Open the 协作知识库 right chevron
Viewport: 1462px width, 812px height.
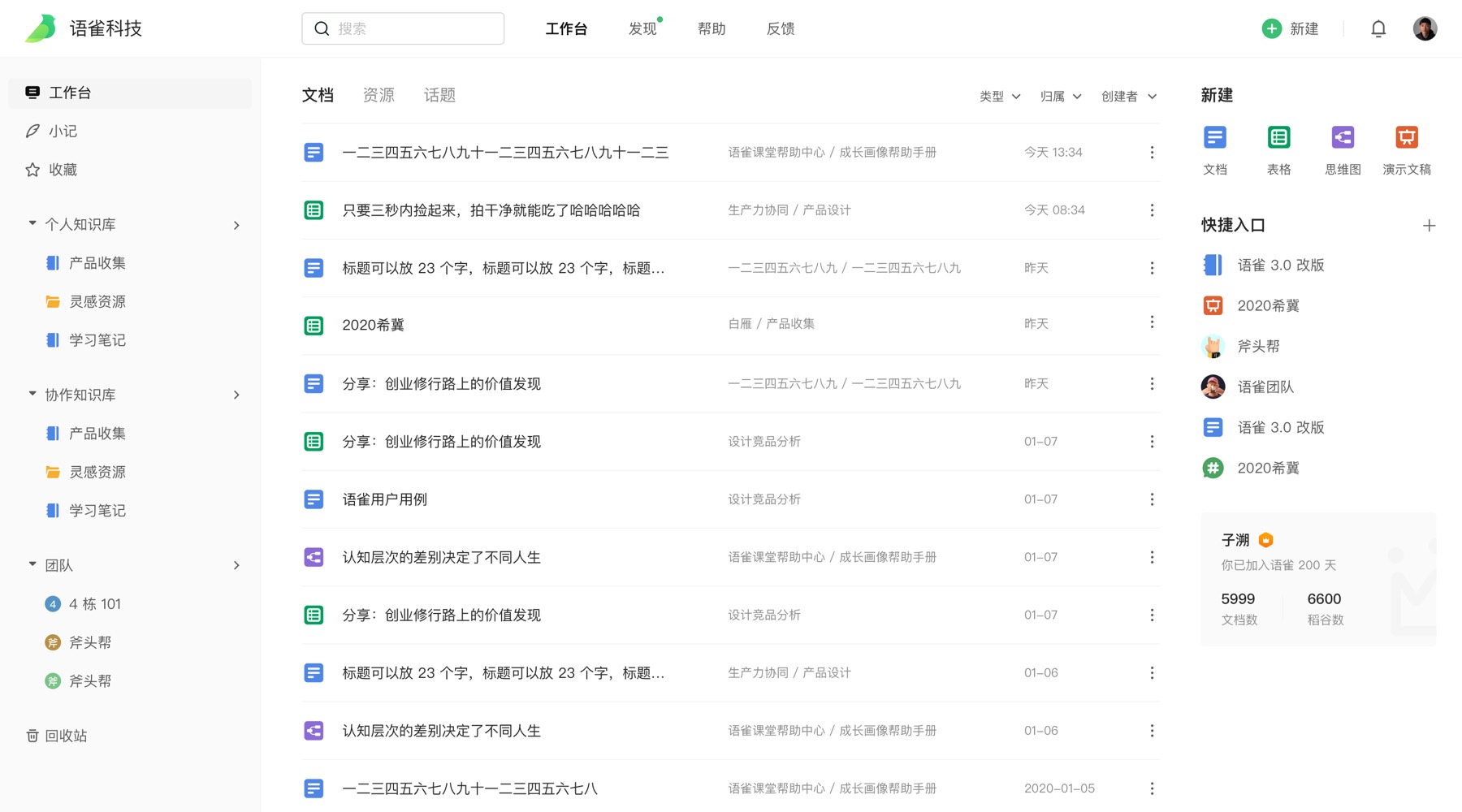tap(236, 395)
